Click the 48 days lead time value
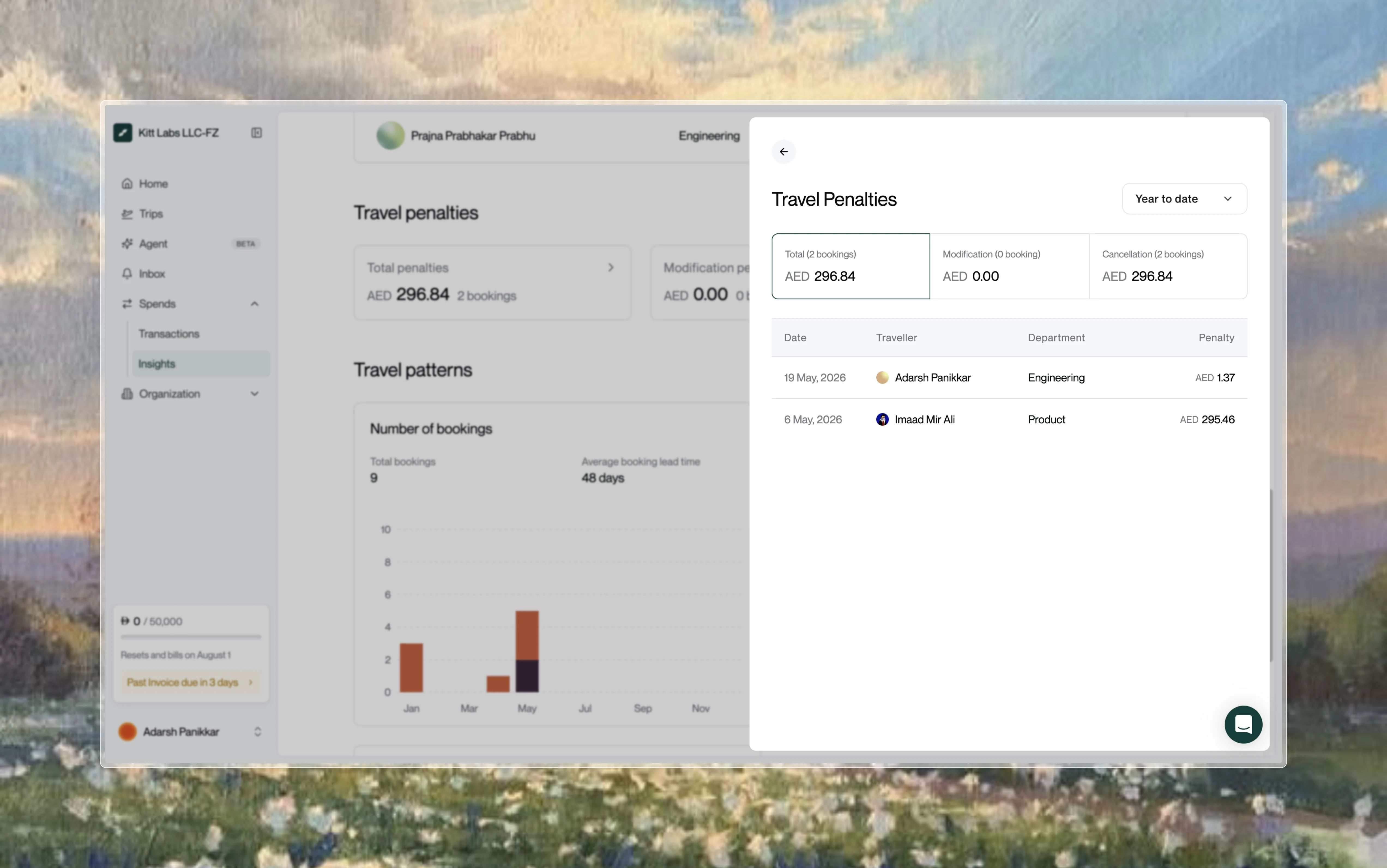Screen dimensions: 1387x868 pos(603,478)
